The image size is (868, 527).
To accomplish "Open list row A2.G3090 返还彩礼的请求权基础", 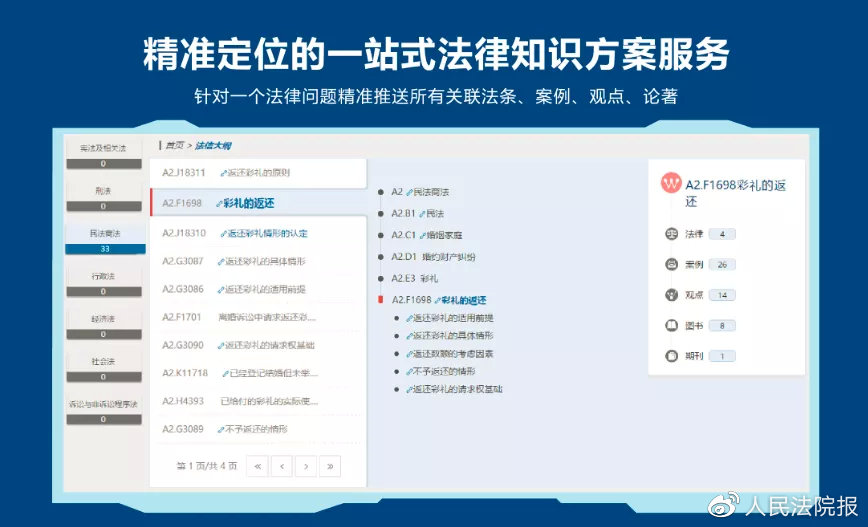I will point(258,345).
